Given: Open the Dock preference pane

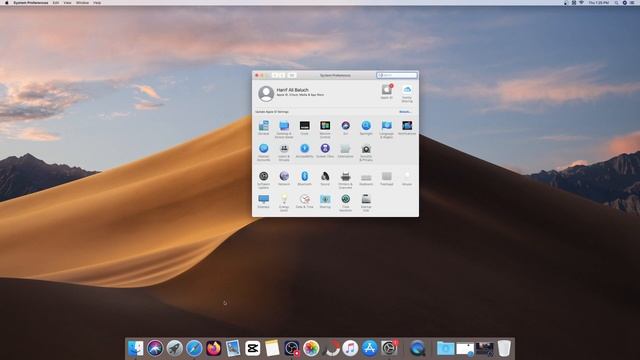Looking at the screenshot, I should tap(304, 127).
